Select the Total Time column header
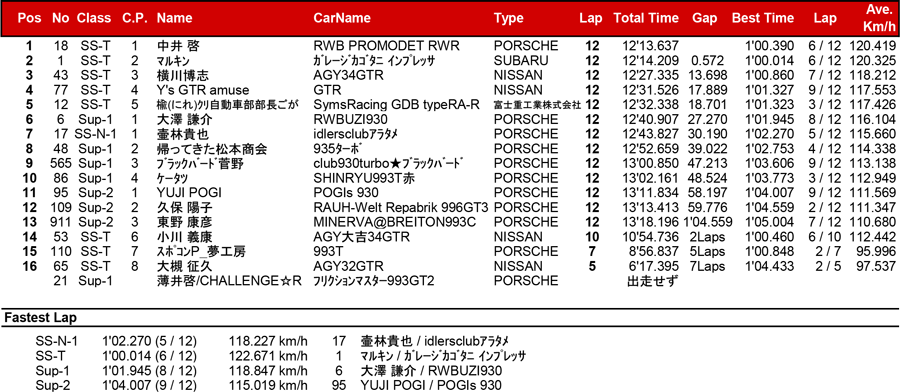900x392 pixels. coord(646,18)
